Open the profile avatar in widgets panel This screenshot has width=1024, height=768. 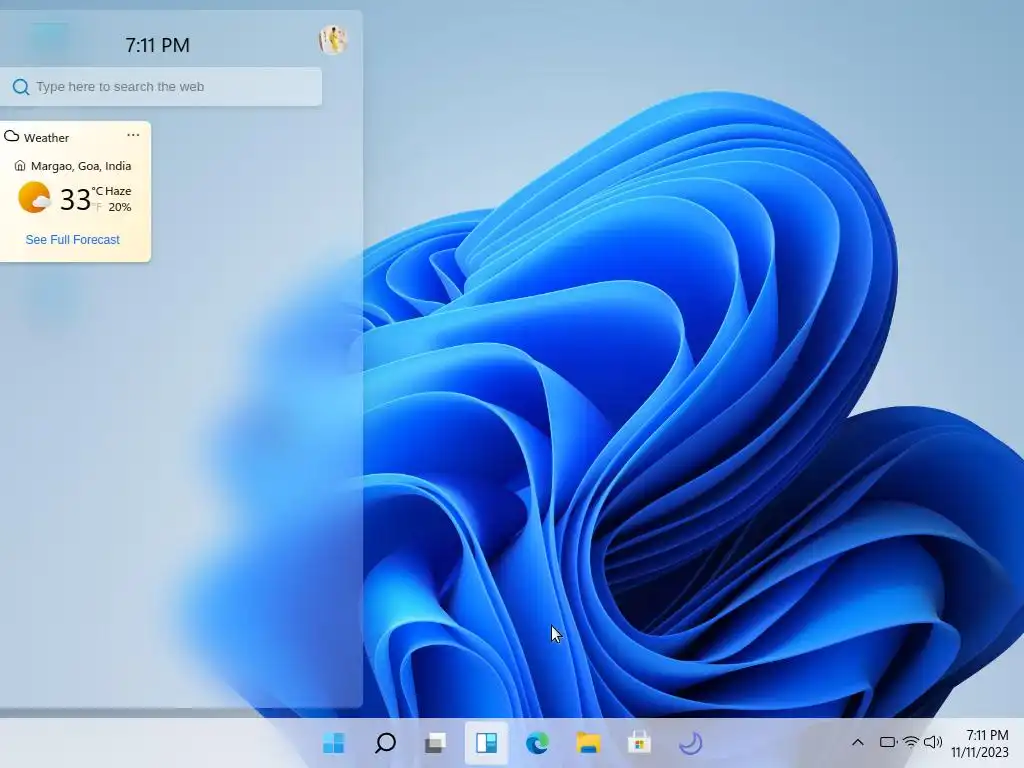click(x=333, y=40)
